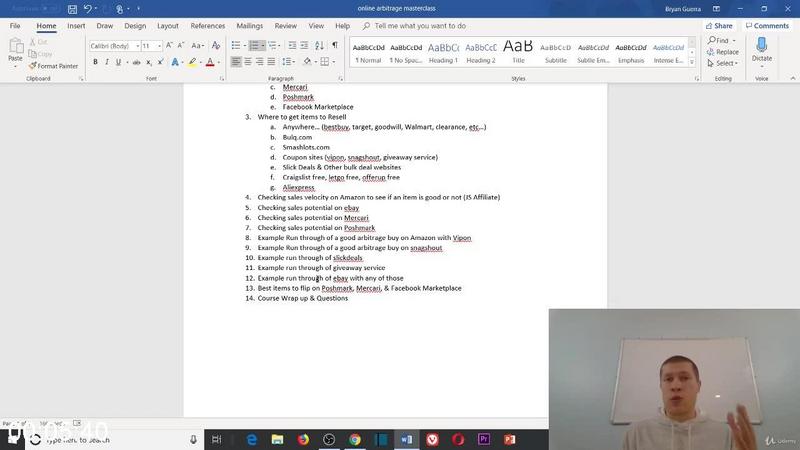Decrease font size with Shrink Font
Image resolution: width=800 pixels, height=450 pixels.
click(181, 46)
